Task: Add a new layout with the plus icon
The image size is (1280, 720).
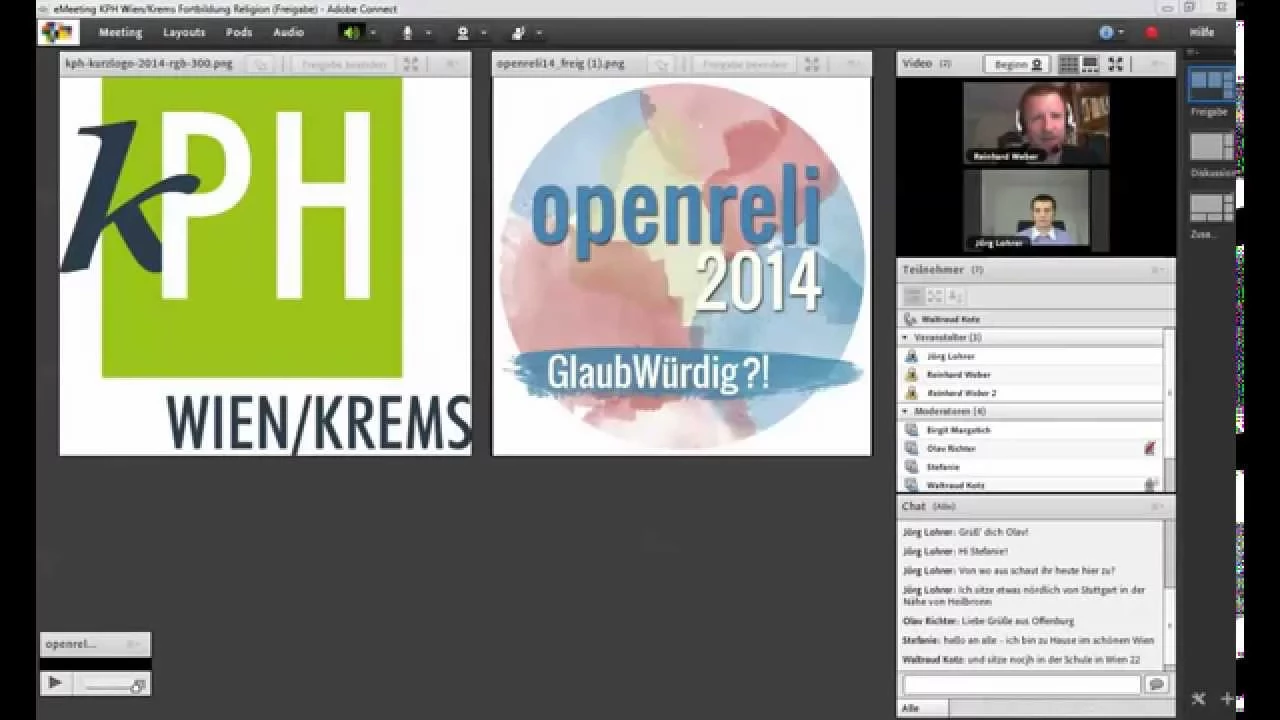Action: [1227, 698]
